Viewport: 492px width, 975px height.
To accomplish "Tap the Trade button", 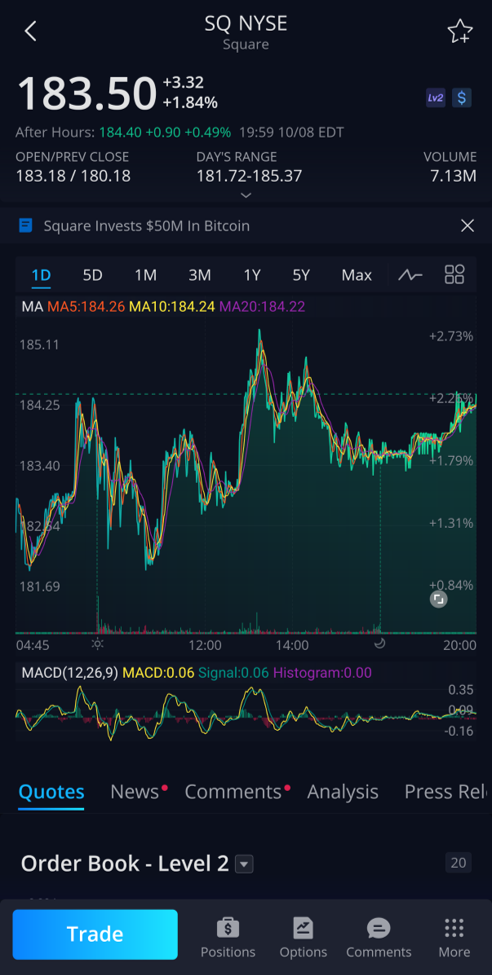I will 95,935.
